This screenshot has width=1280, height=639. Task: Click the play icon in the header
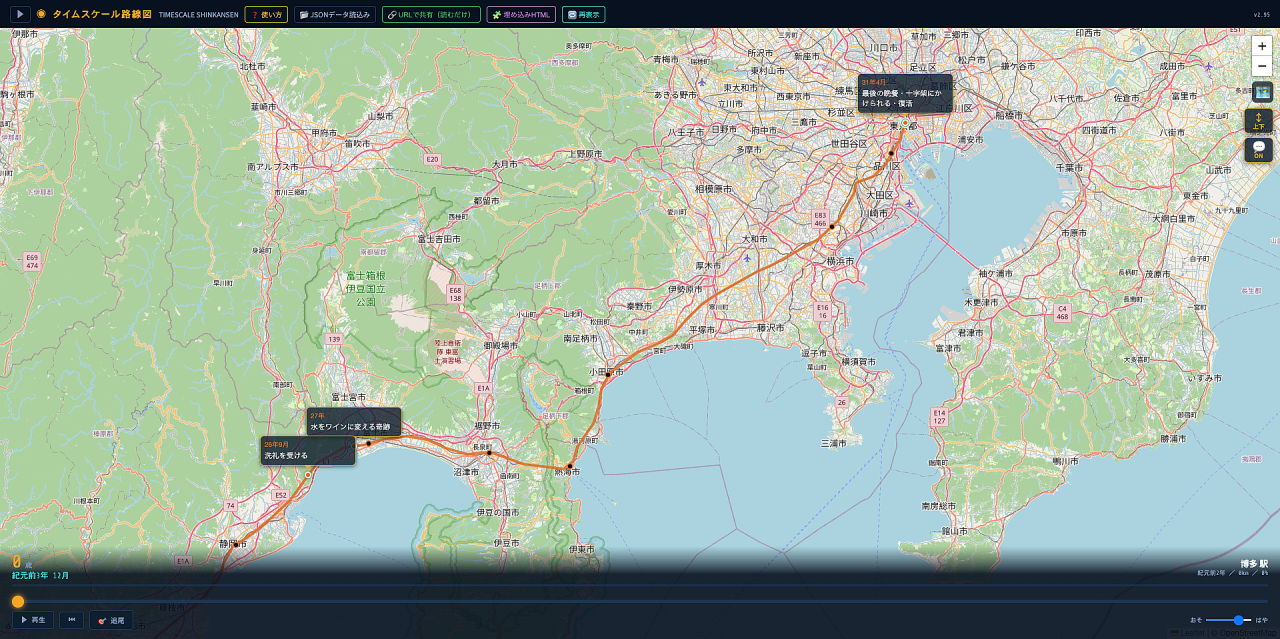(20, 14)
